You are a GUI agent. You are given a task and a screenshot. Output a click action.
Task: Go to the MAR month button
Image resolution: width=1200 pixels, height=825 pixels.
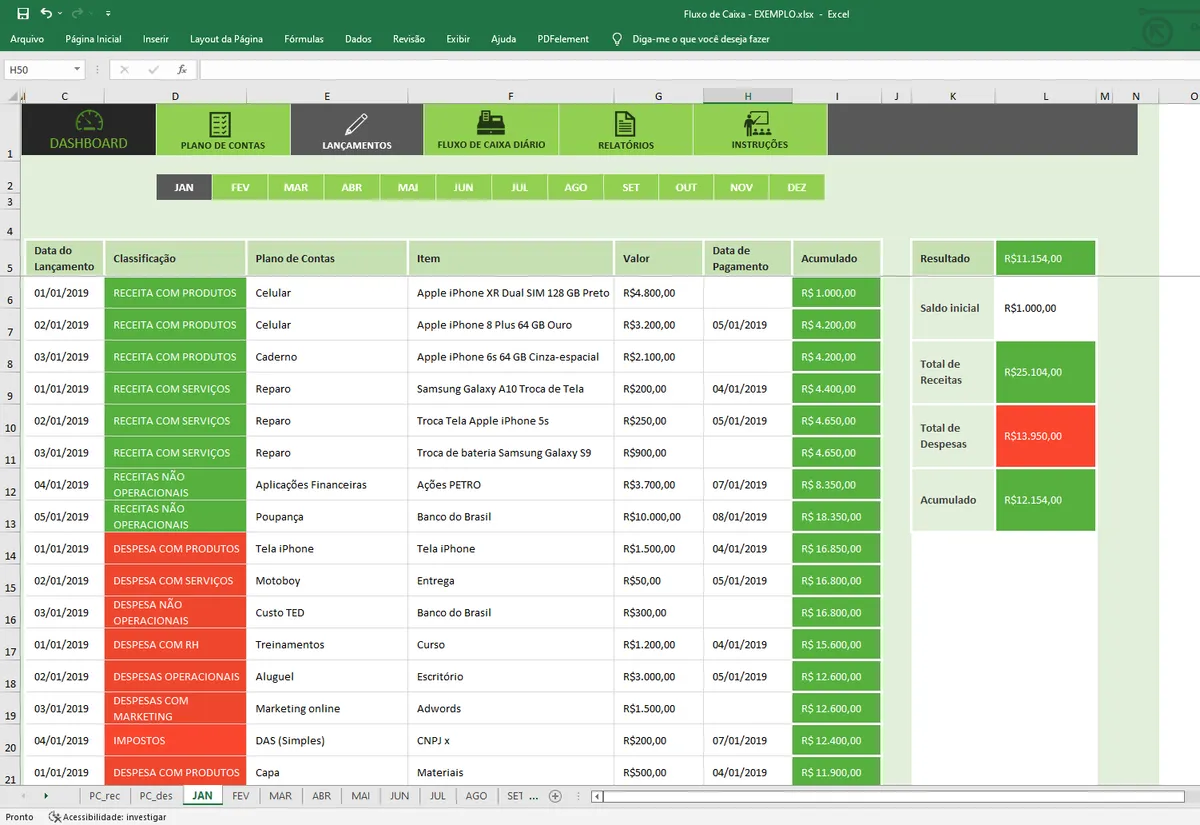296,187
